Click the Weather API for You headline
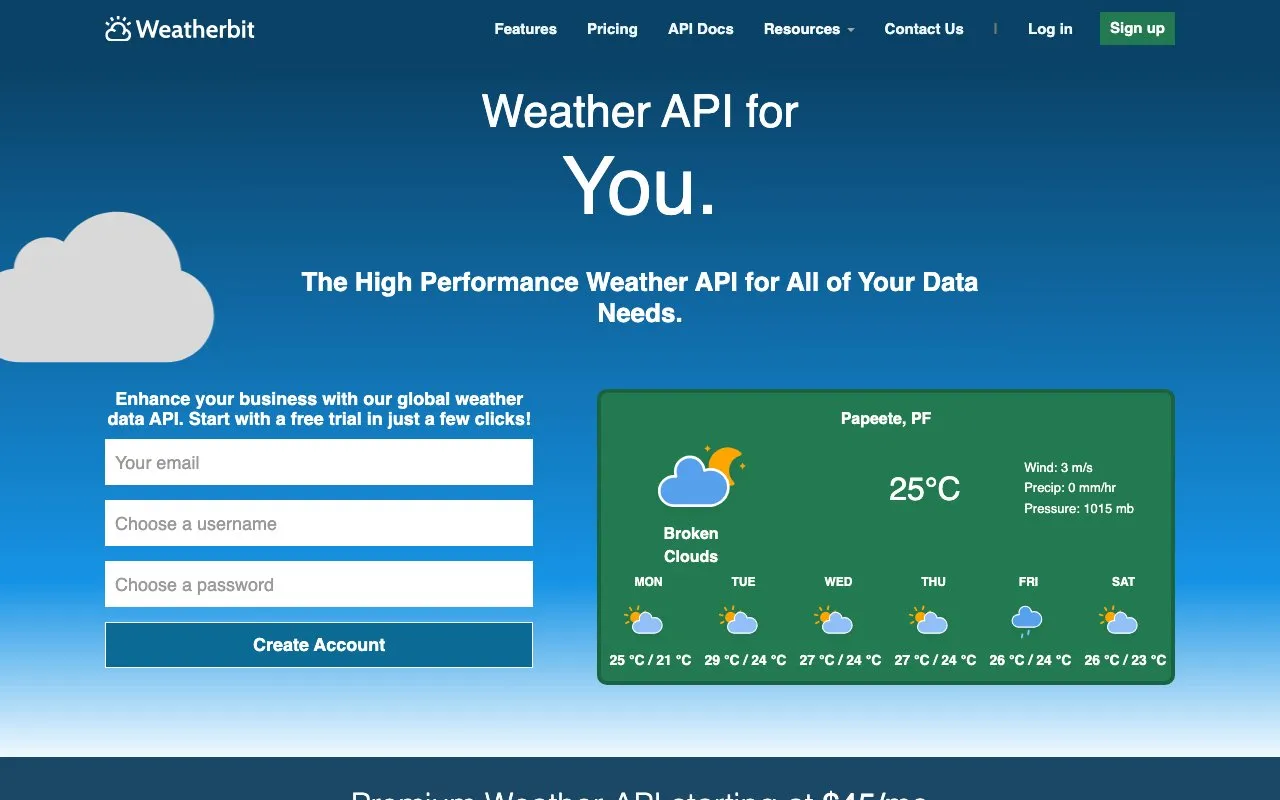Viewport: 1280px width, 800px height. click(640, 153)
